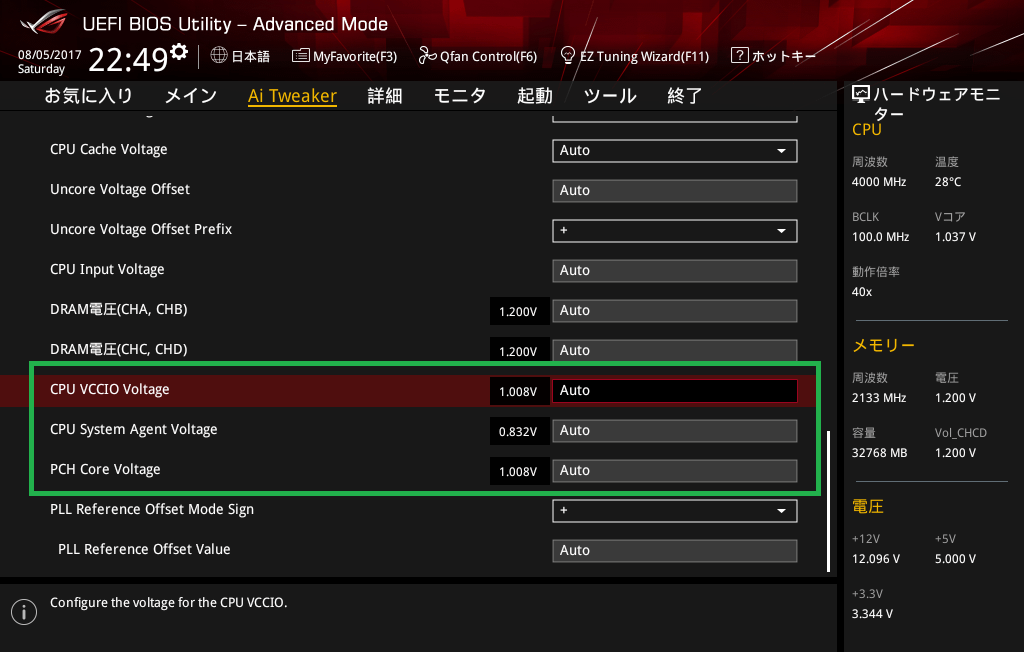Click the 100.0 MHz BCLK value
This screenshot has height=652, width=1024.
pos(880,237)
